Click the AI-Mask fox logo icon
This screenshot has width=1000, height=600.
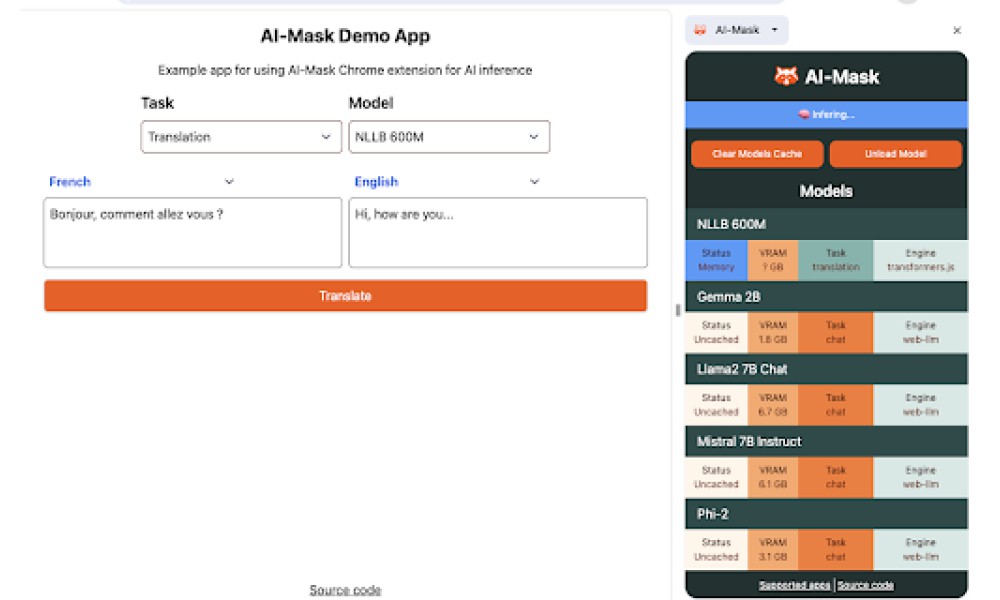786,77
